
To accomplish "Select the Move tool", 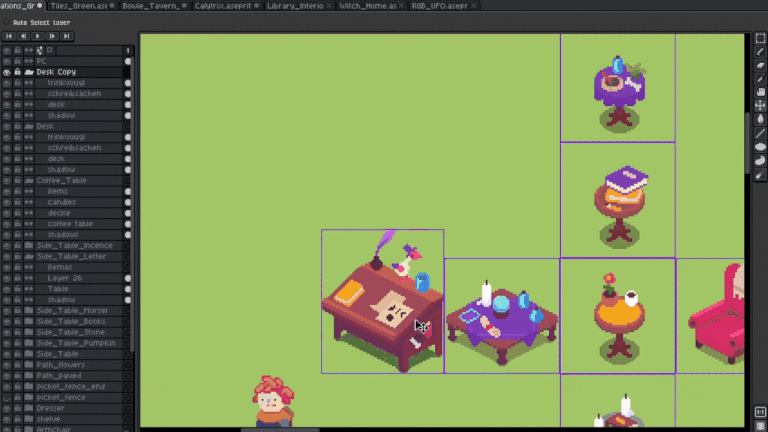I will [x=760, y=105].
